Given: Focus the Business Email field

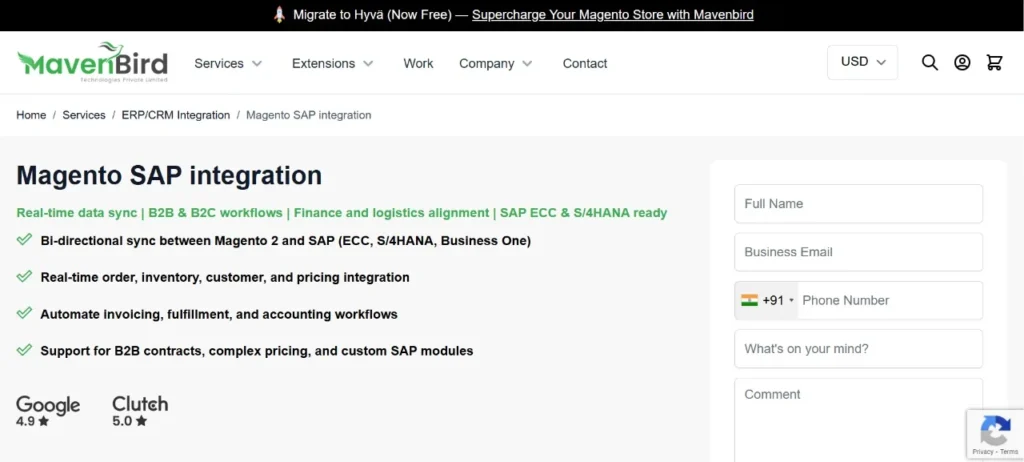Looking at the screenshot, I should click(x=858, y=252).
